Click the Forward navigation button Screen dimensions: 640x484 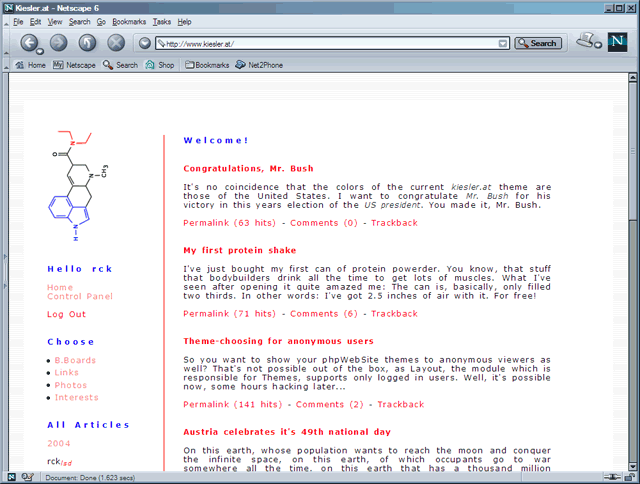(58, 43)
